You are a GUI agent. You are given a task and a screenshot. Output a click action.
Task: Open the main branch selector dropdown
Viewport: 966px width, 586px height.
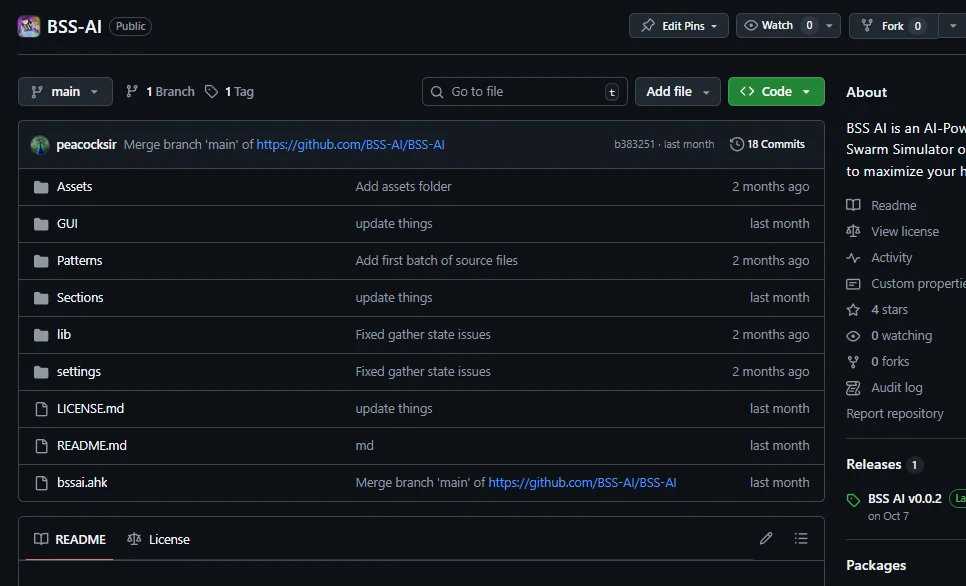coord(64,91)
